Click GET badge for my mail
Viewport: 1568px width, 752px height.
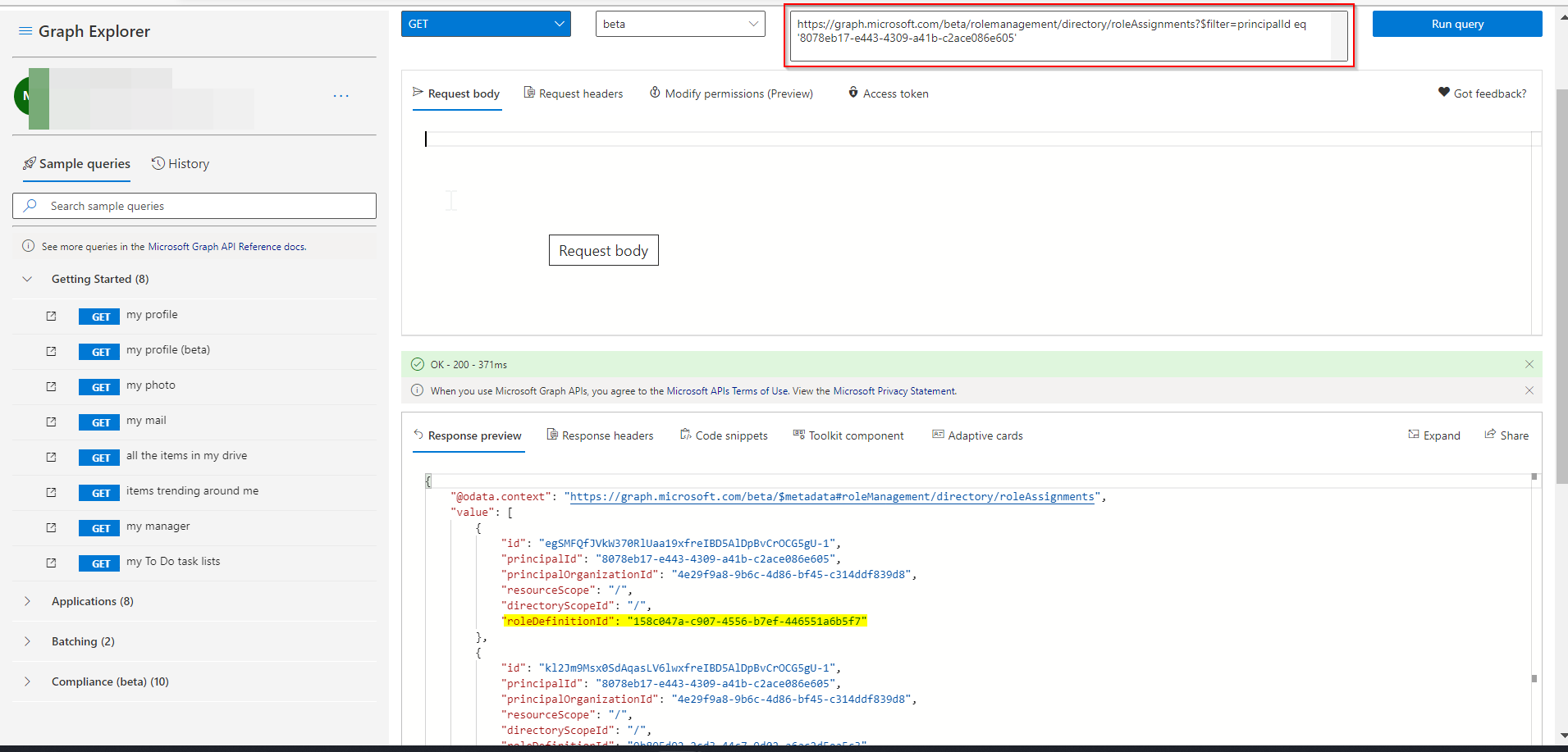(100, 422)
